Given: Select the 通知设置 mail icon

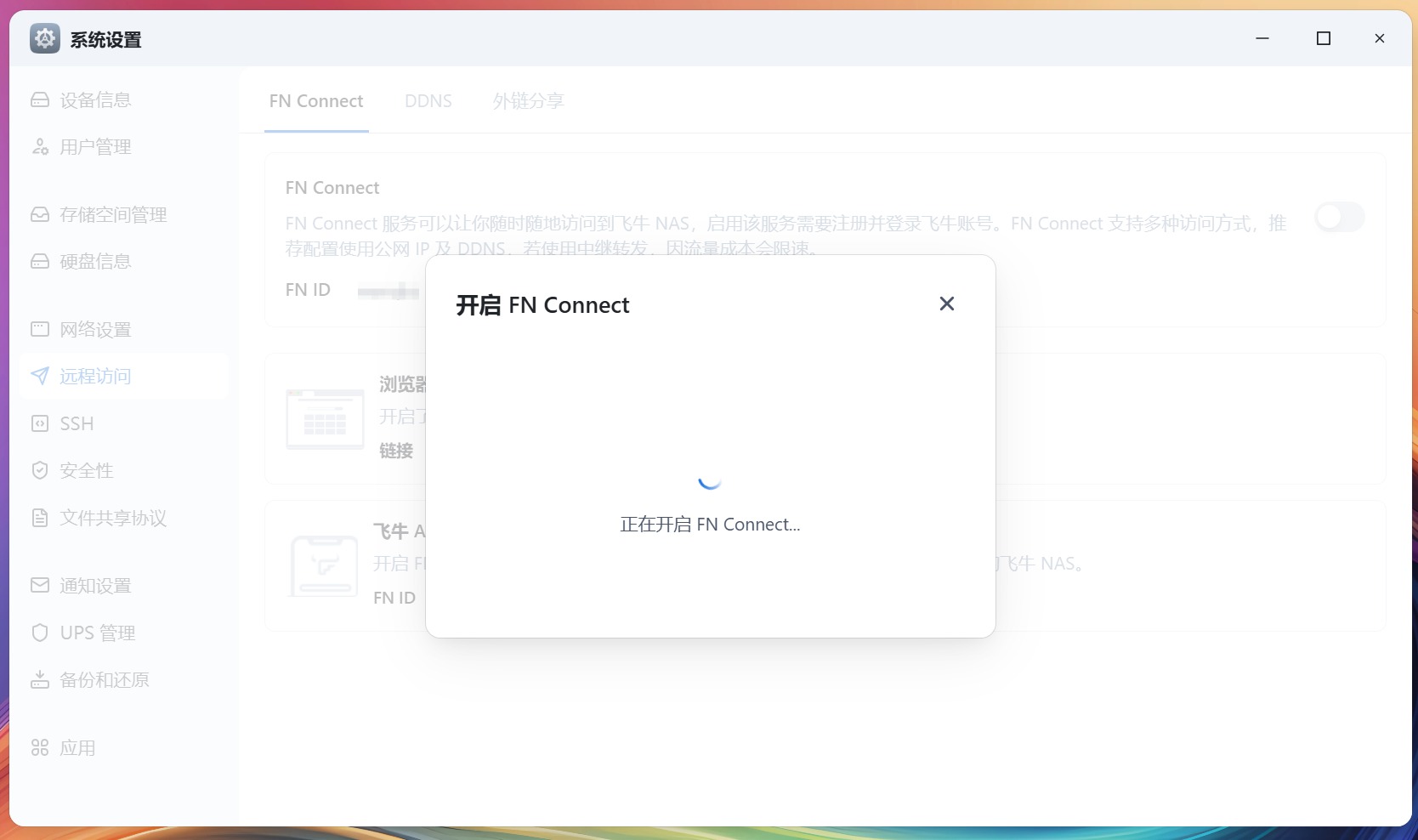Looking at the screenshot, I should tap(40, 585).
